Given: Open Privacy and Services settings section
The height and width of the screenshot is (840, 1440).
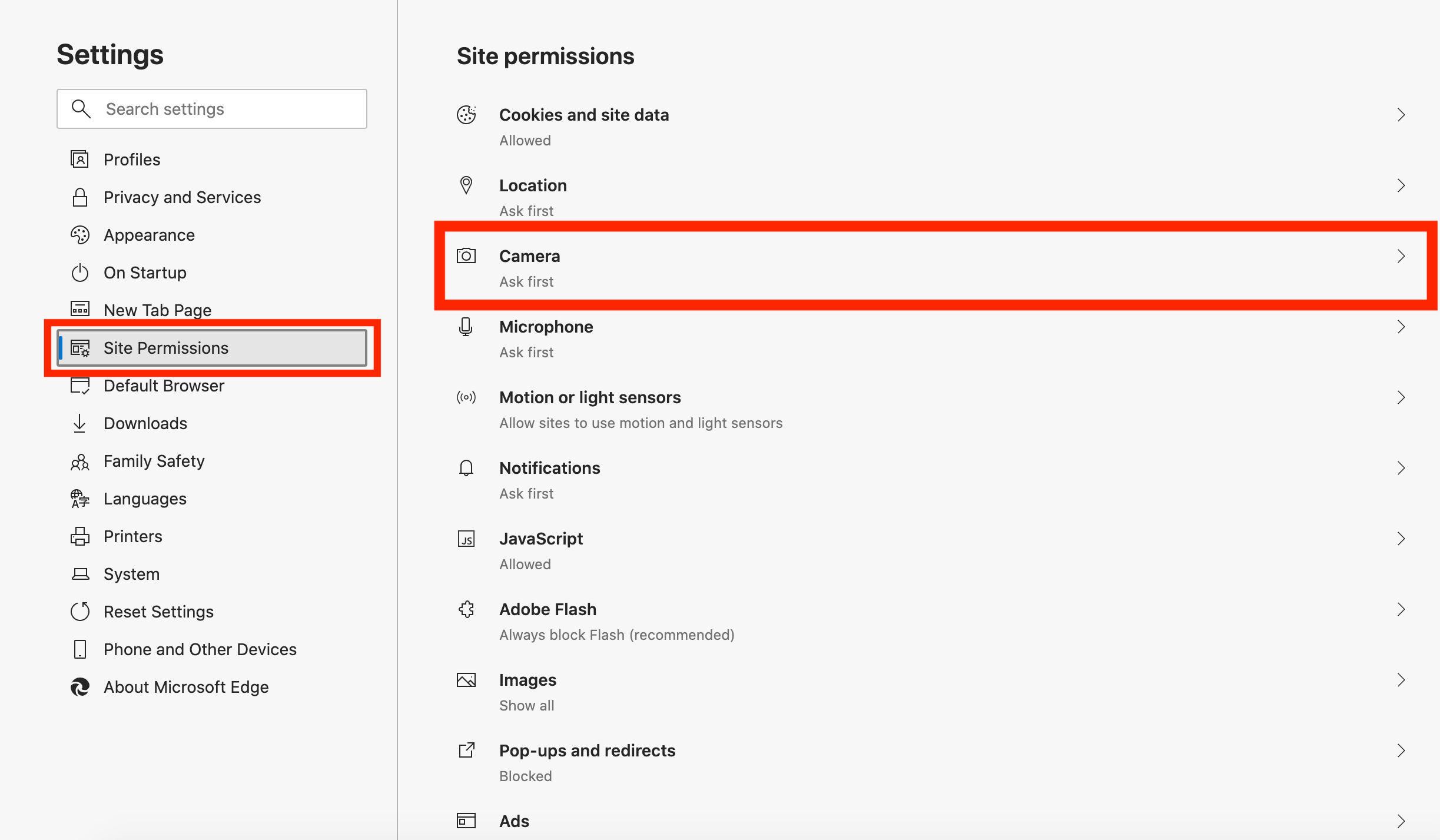Looking at the screenshot, I should click(182, 197).
